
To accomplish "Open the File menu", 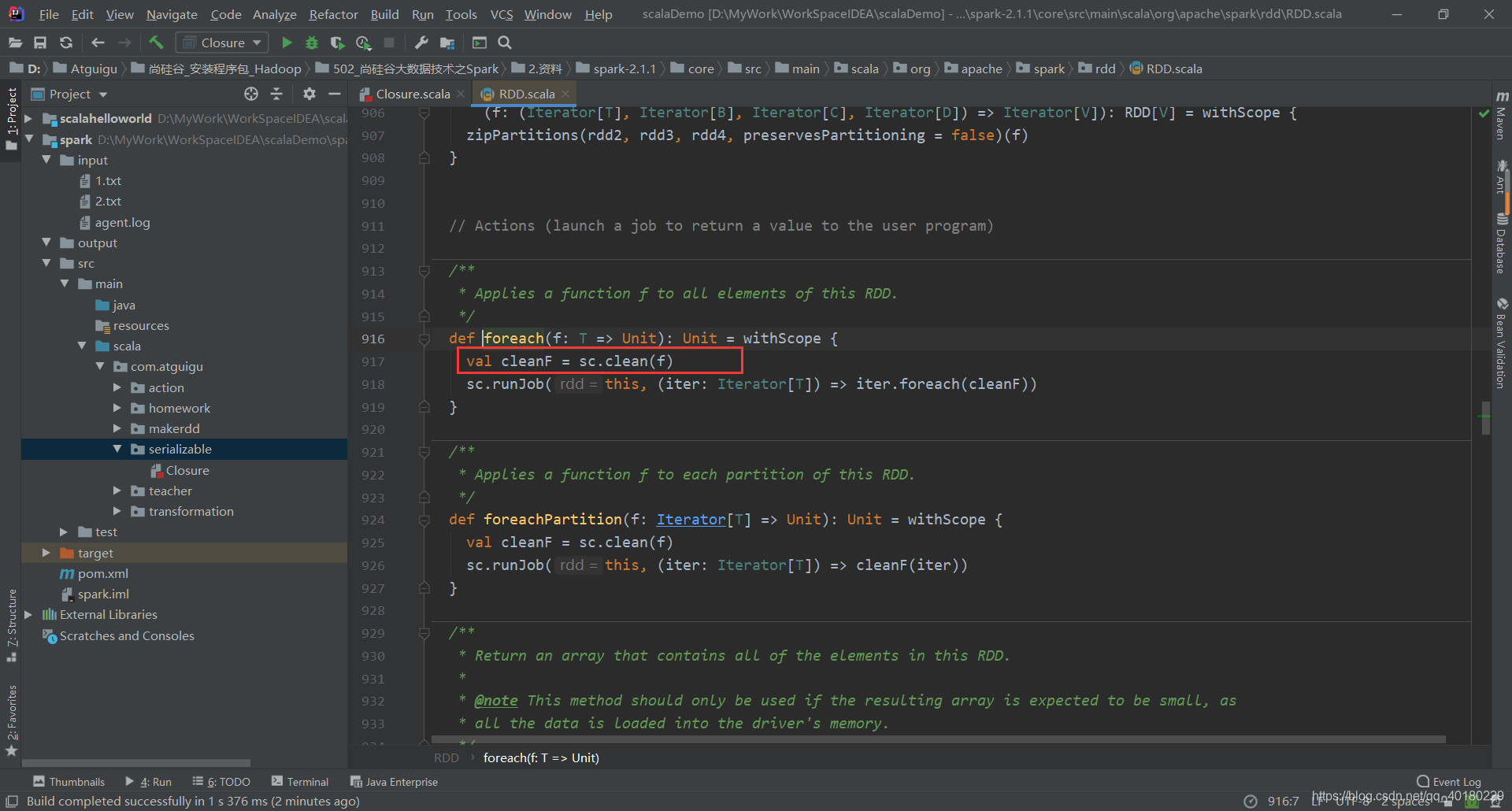I will pyautogui.click(x=49, y=14).
